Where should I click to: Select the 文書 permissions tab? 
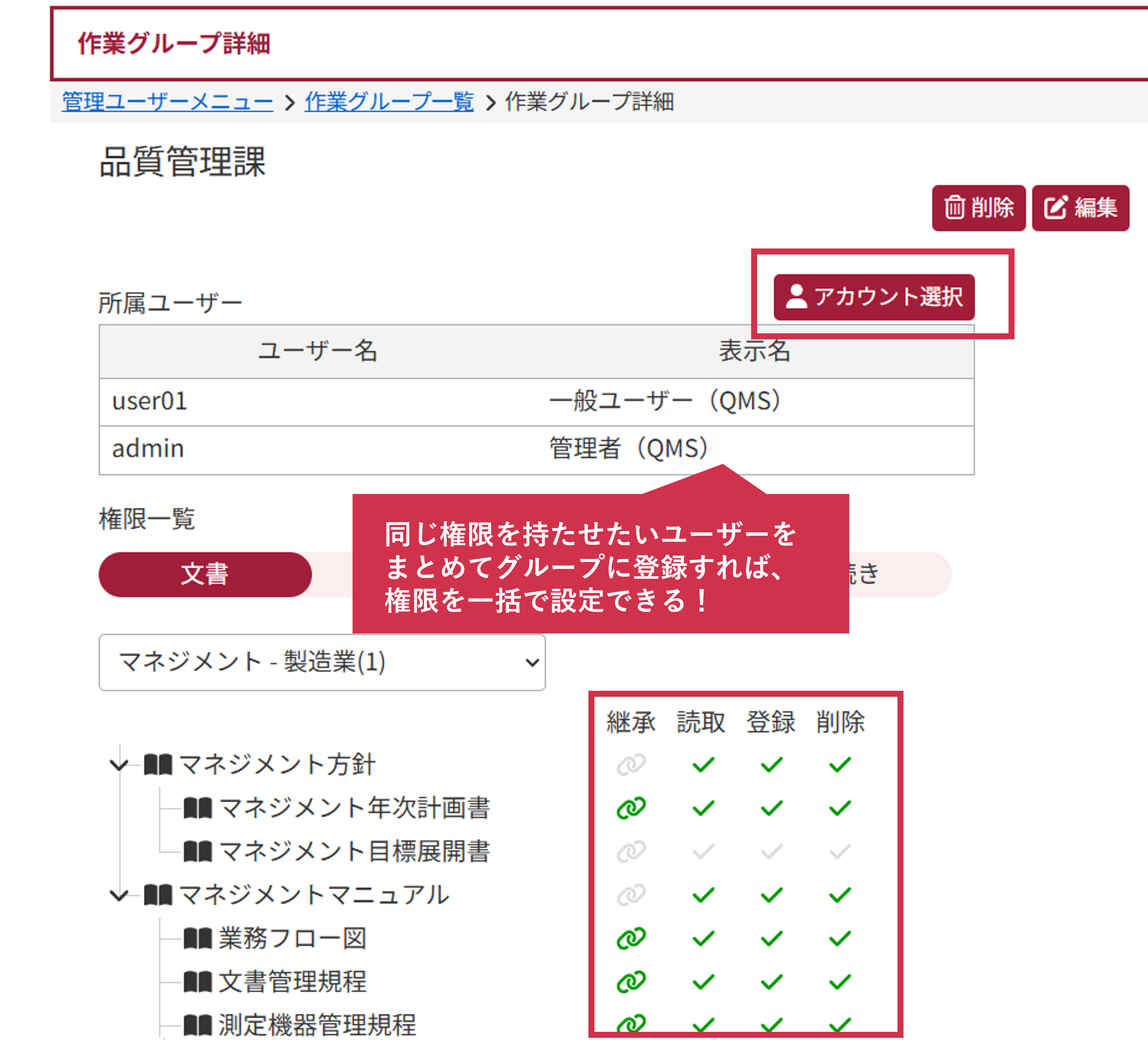coord(205,574)
